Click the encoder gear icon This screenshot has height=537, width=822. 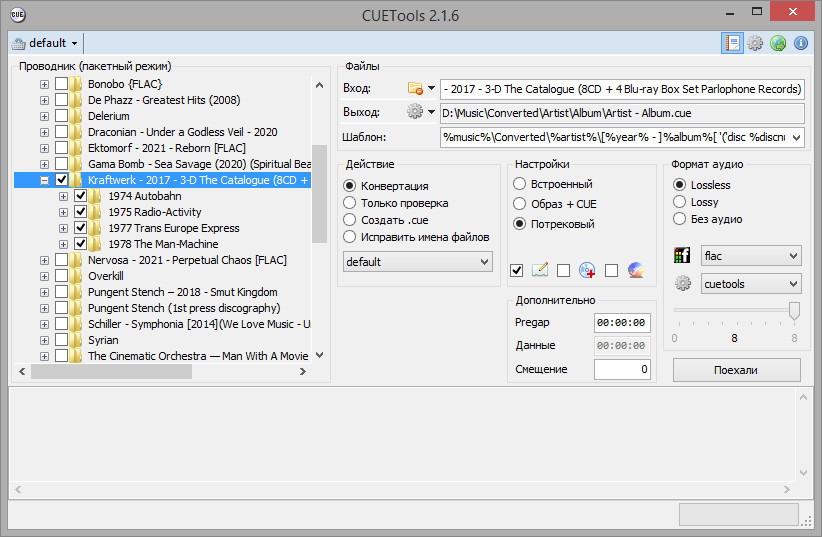click(x=683, y=284)
